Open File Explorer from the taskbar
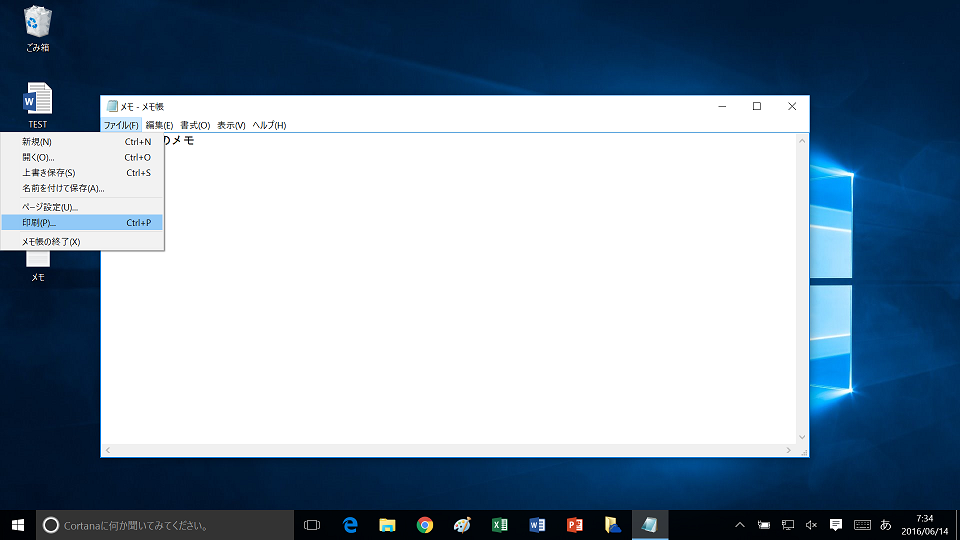The image size is (960, 540). pos(388,524)
